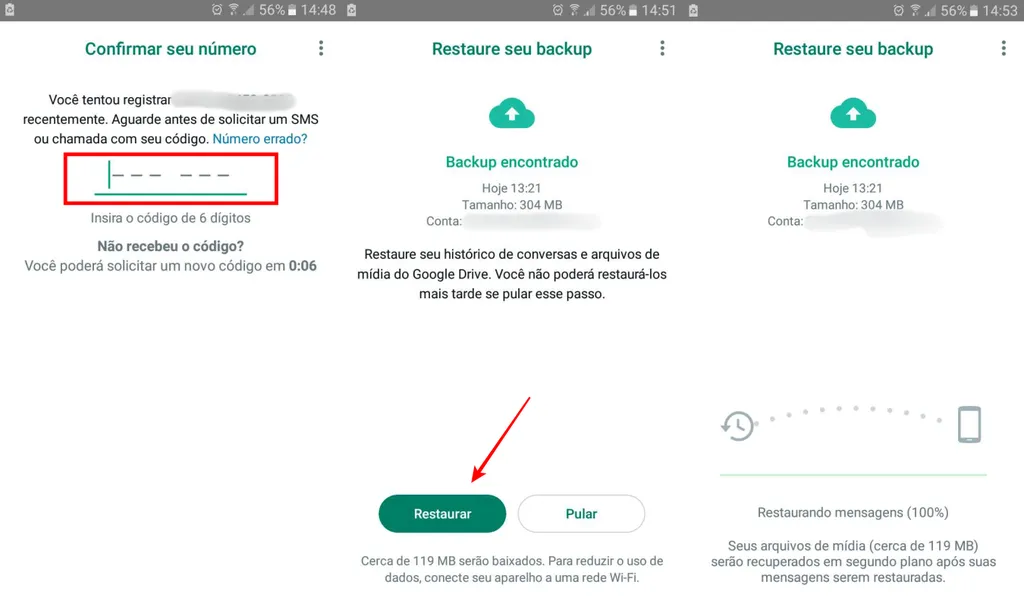Tap Backup encontrado heading on middle screen

[512, 162]
